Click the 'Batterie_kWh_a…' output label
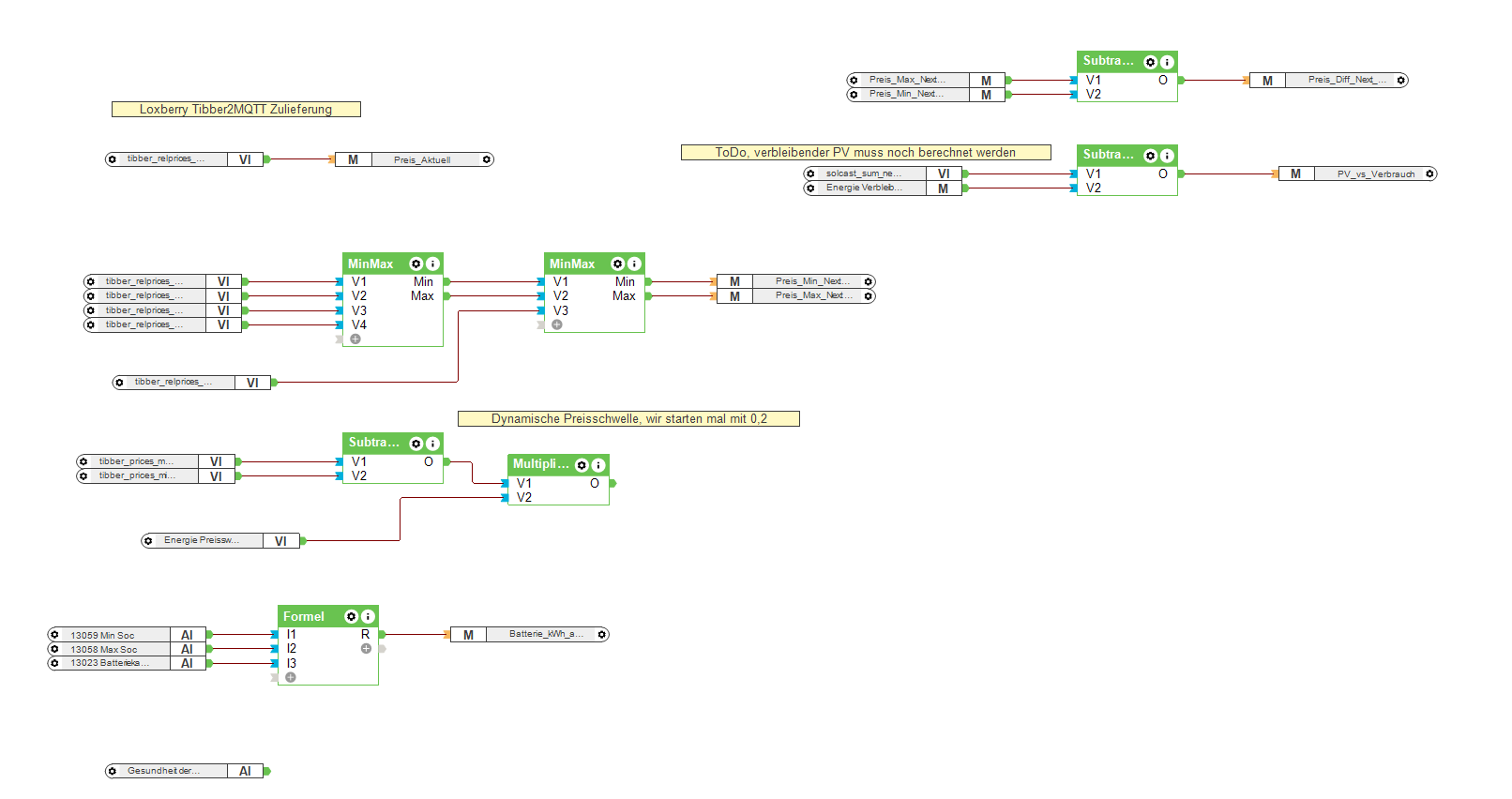The height and width of the screenshot is (799, 1512). tap(547, 635)
